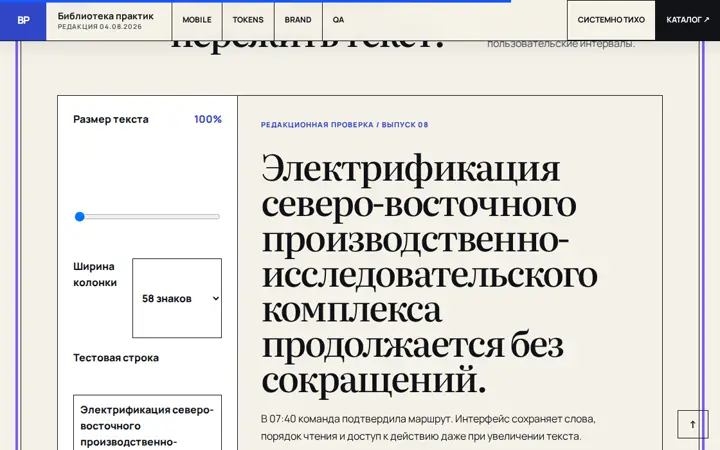
Task: Click the 100% text size value
Action: point(208,119)
